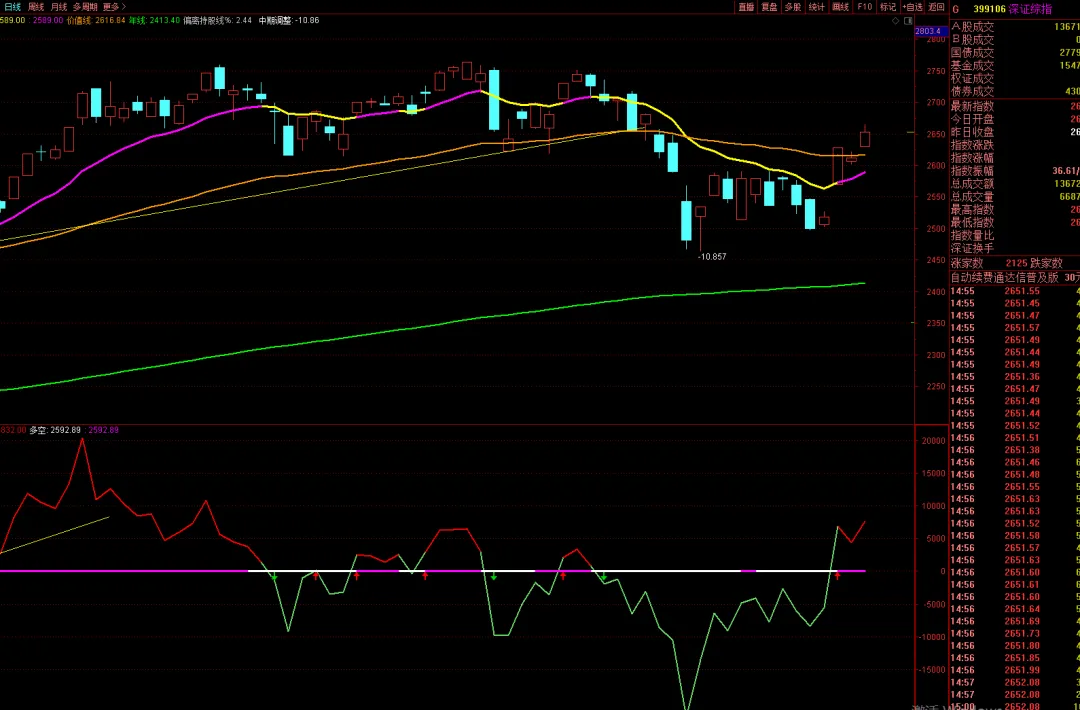
Task: Select the 指数涨跌 row
Action: tap(1015, 145)
